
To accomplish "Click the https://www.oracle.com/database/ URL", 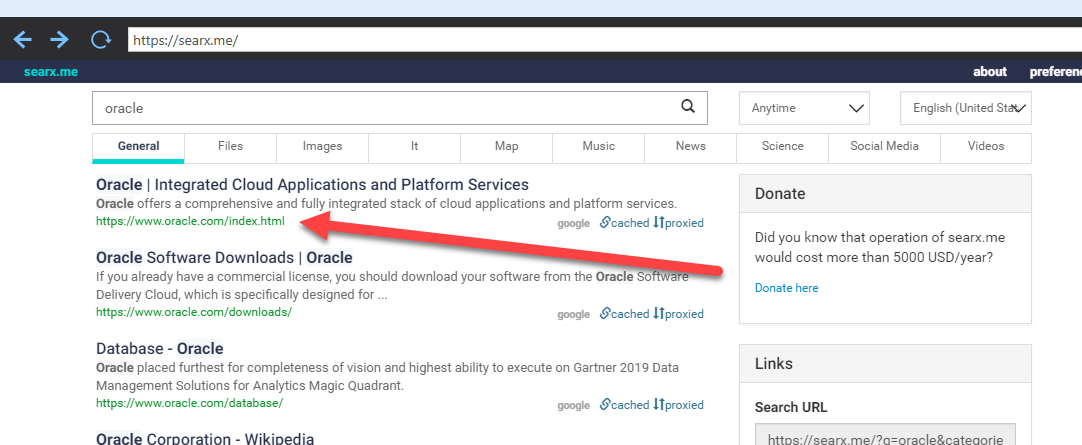I will (x=190, y=403).
